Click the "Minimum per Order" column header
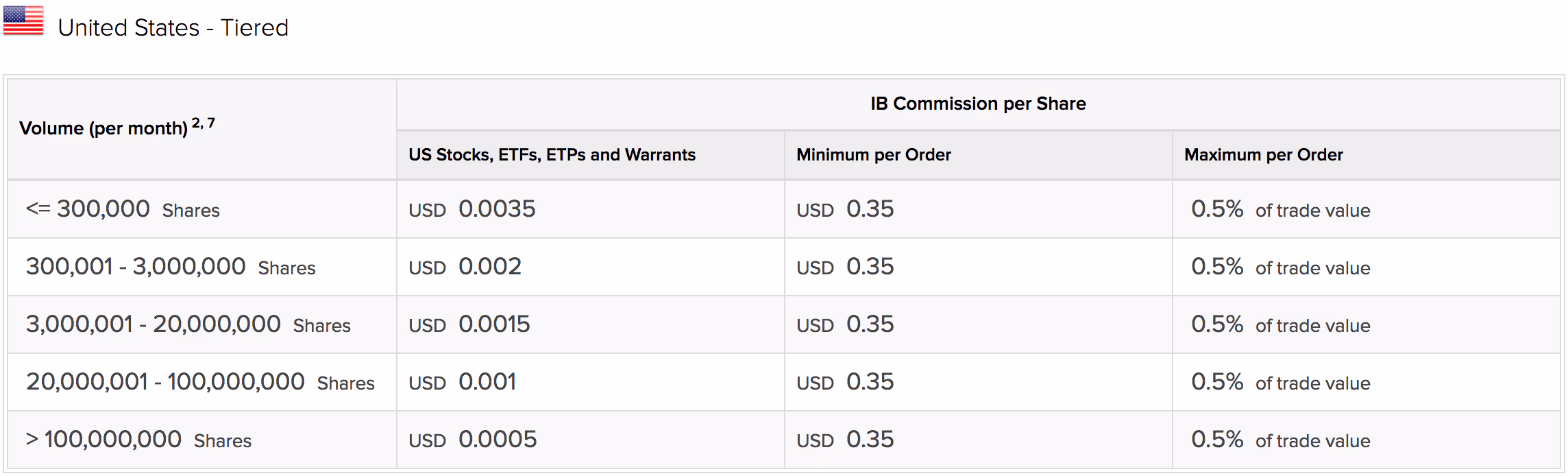1568x476 pixels. tap(873, 155)
